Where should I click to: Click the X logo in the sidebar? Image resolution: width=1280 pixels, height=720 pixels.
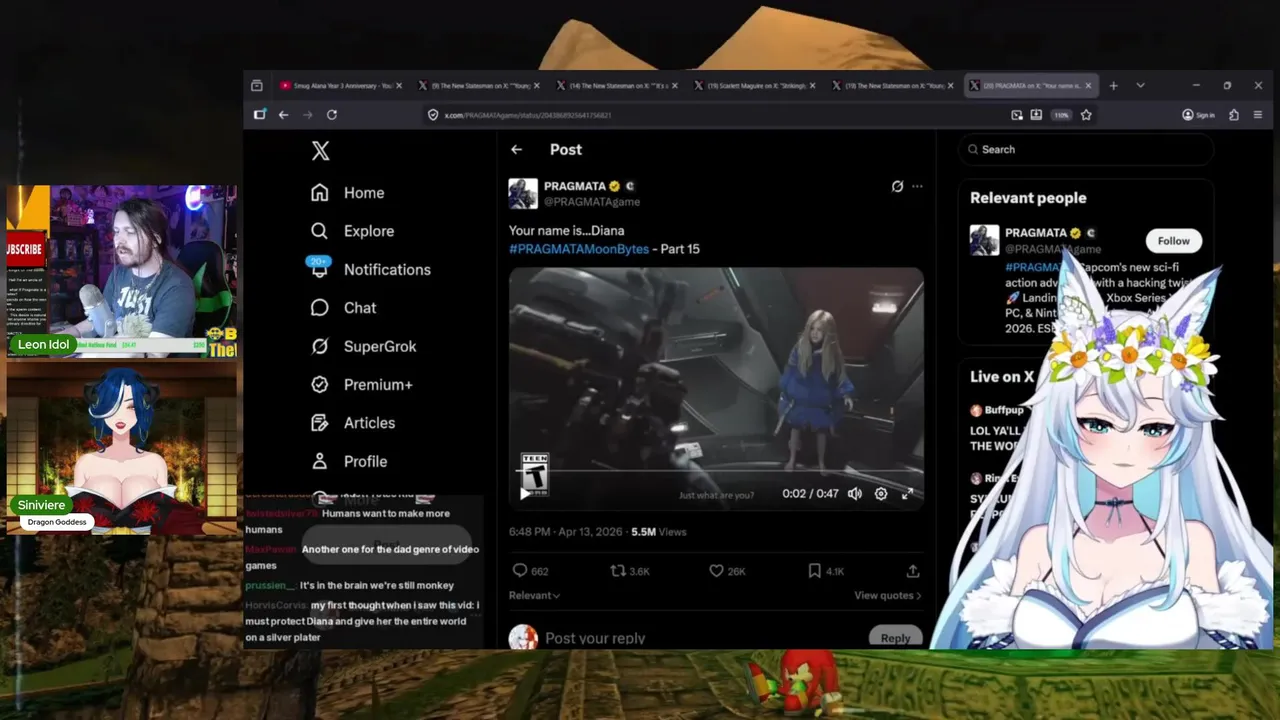pos(320,151)
